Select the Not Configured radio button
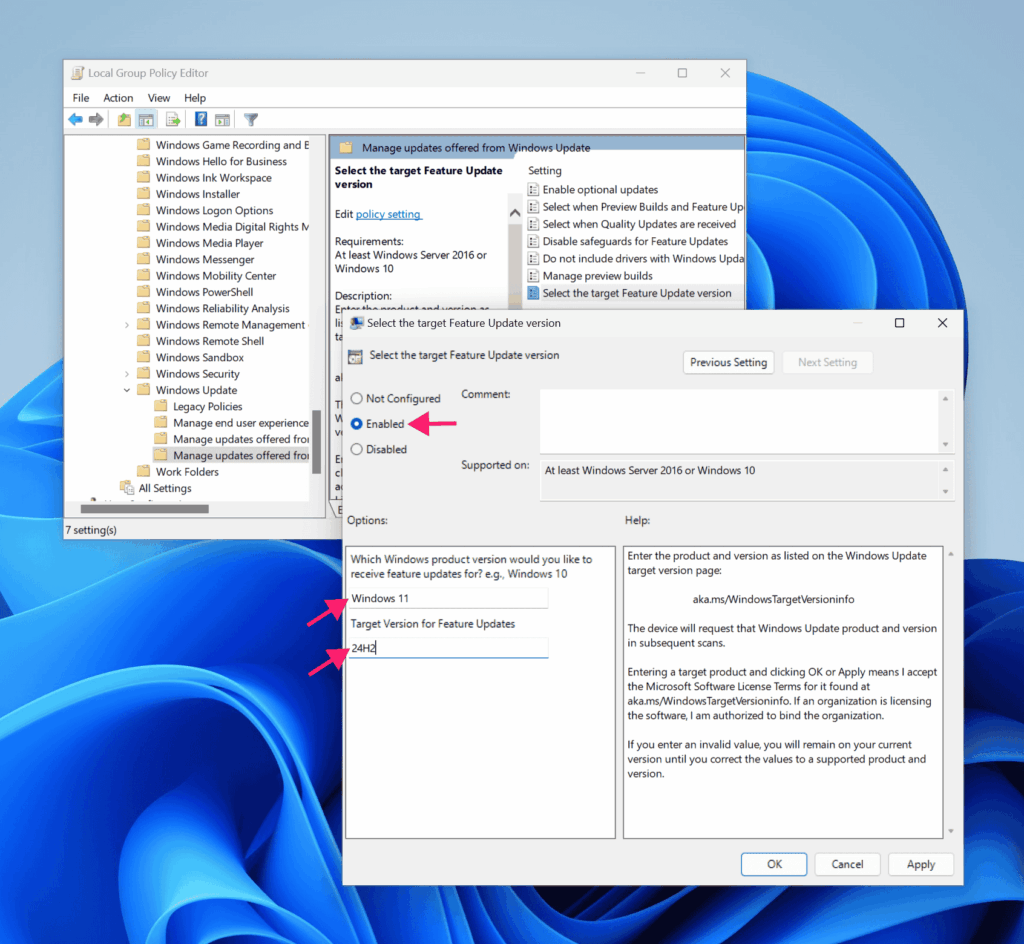This screenshot has height=944, width=1024. pos(357,398)
